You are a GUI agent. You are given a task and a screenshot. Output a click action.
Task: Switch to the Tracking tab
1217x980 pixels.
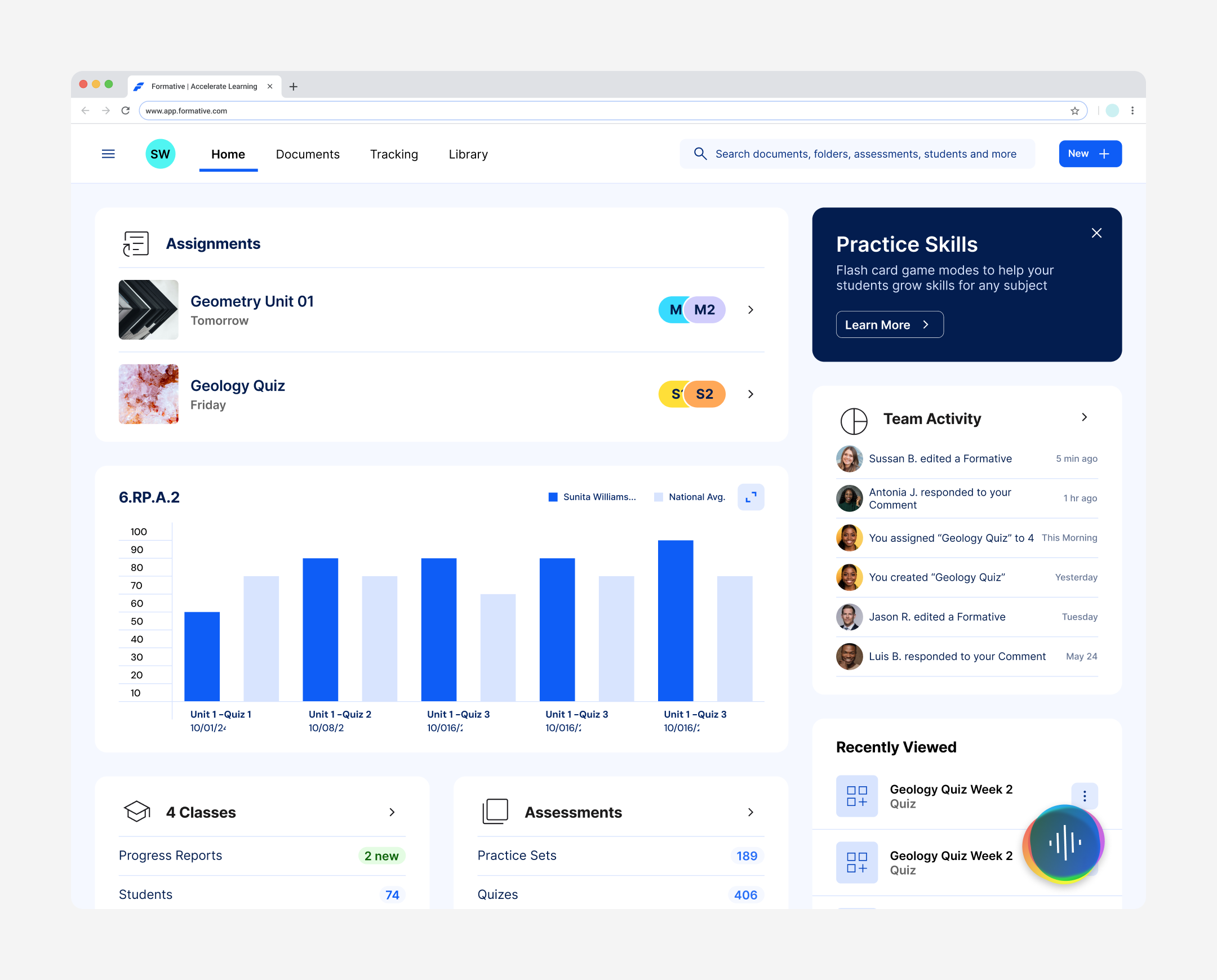tap(394, 154)
